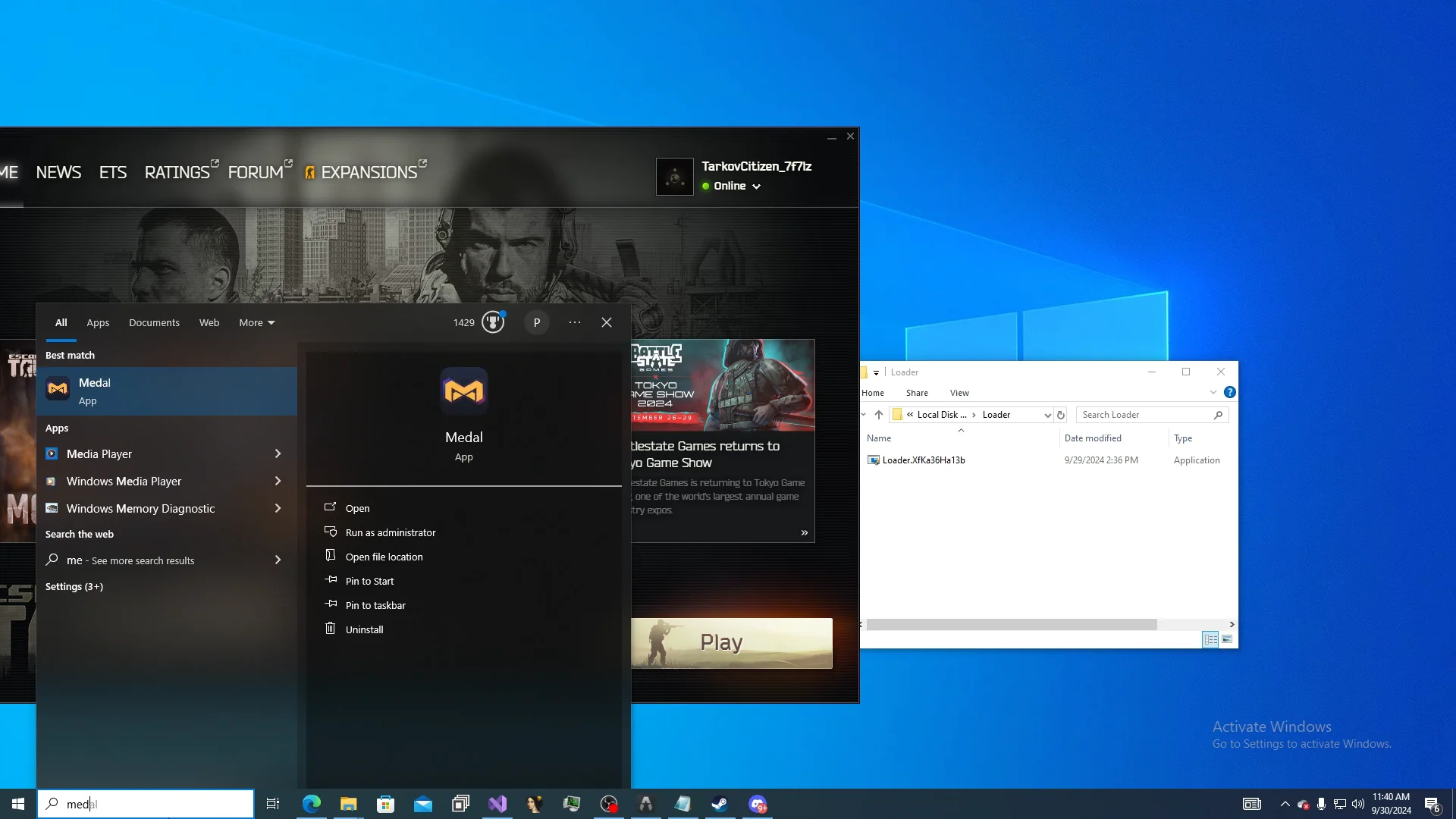Select Details view in Explorer status bar
Image resolution: width=1456 pixels, height=819 pixels.
(x=1210, y=639)
